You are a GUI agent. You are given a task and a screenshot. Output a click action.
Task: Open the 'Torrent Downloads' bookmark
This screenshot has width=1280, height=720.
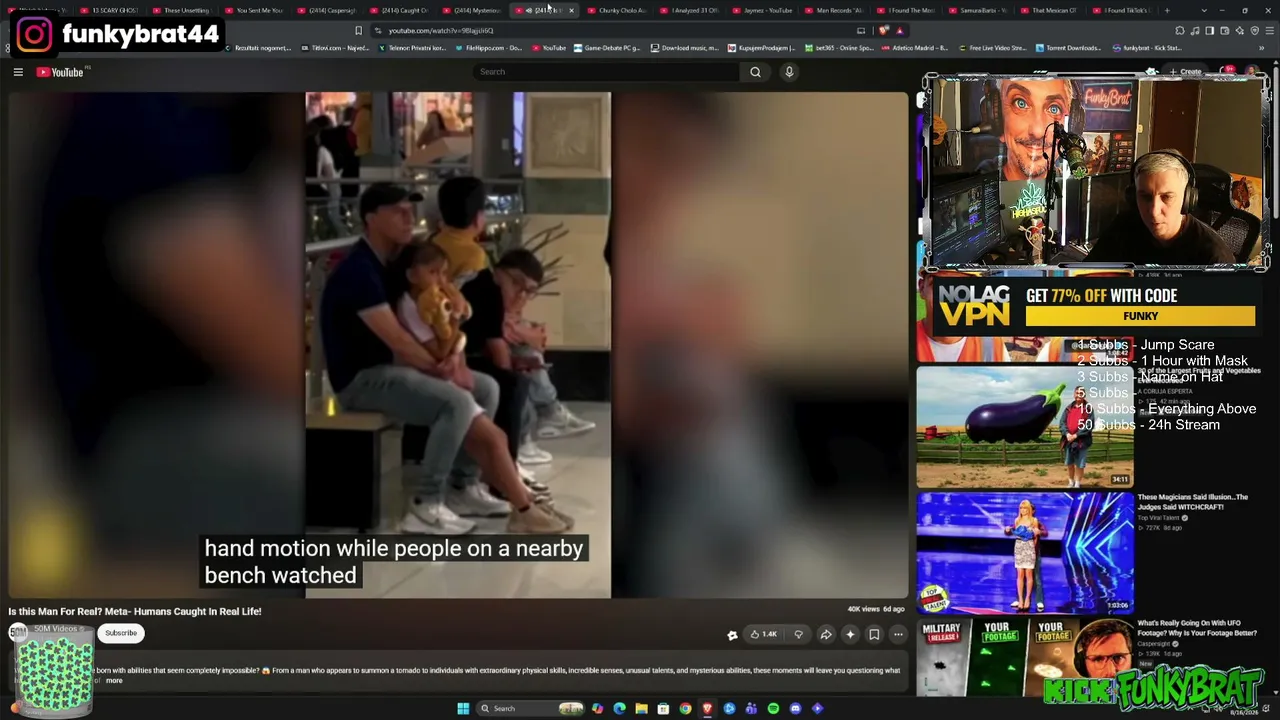1070,48
